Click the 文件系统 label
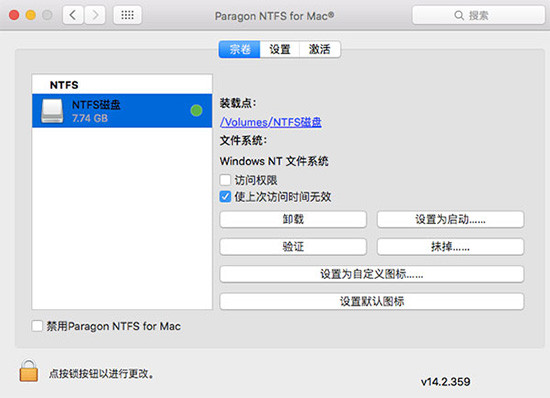The height and width of the screenshot is (398, 550). point(243,141)
